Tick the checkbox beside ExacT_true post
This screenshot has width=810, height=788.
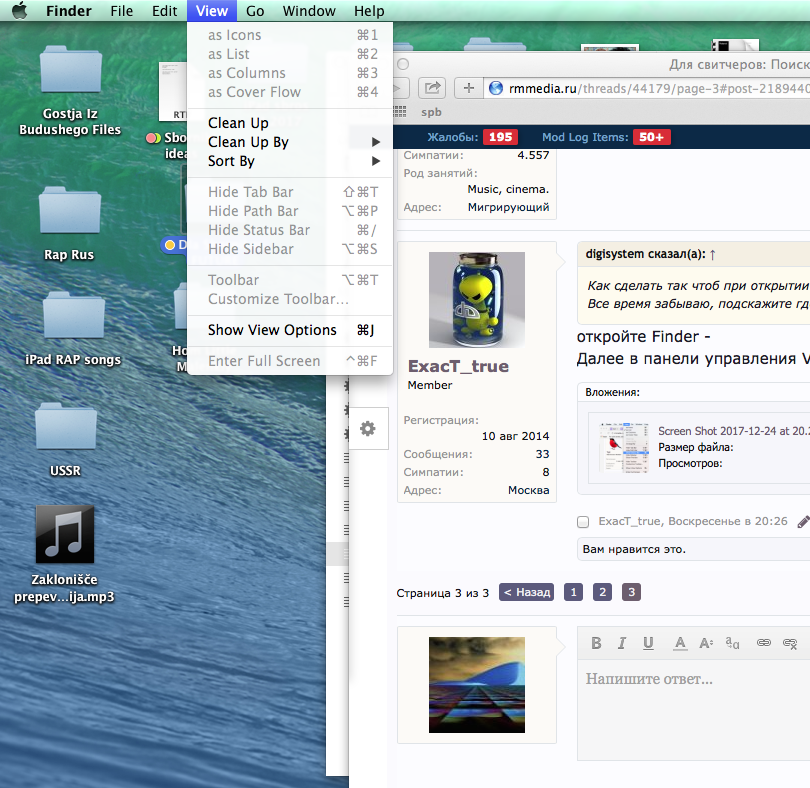583,522
